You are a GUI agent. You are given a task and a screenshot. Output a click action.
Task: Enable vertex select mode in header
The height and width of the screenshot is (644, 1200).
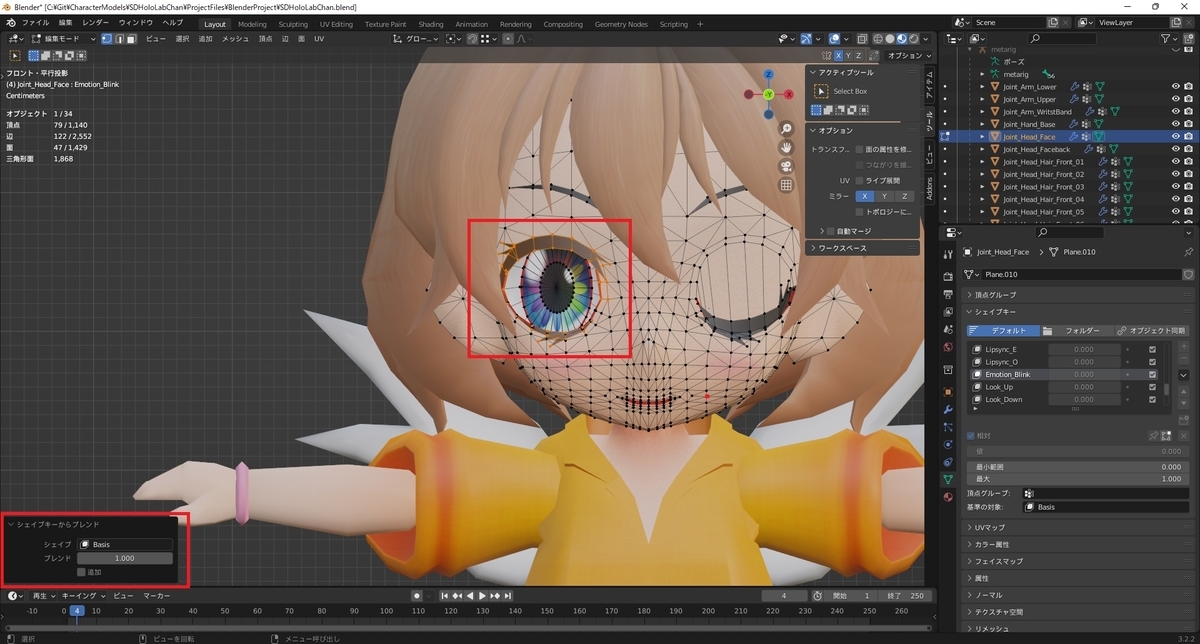(107, 39)
